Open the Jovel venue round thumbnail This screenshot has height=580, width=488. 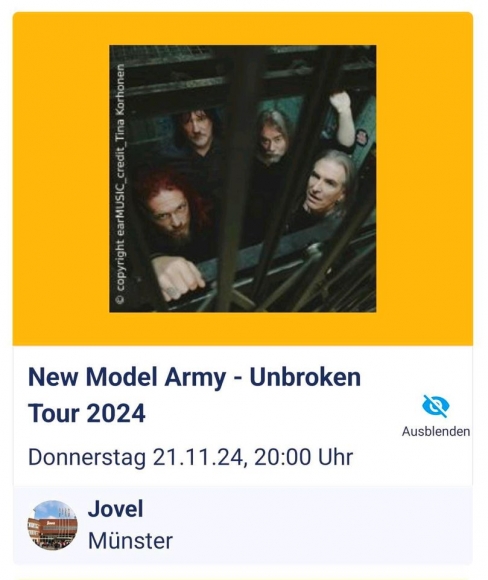[53, 525]
